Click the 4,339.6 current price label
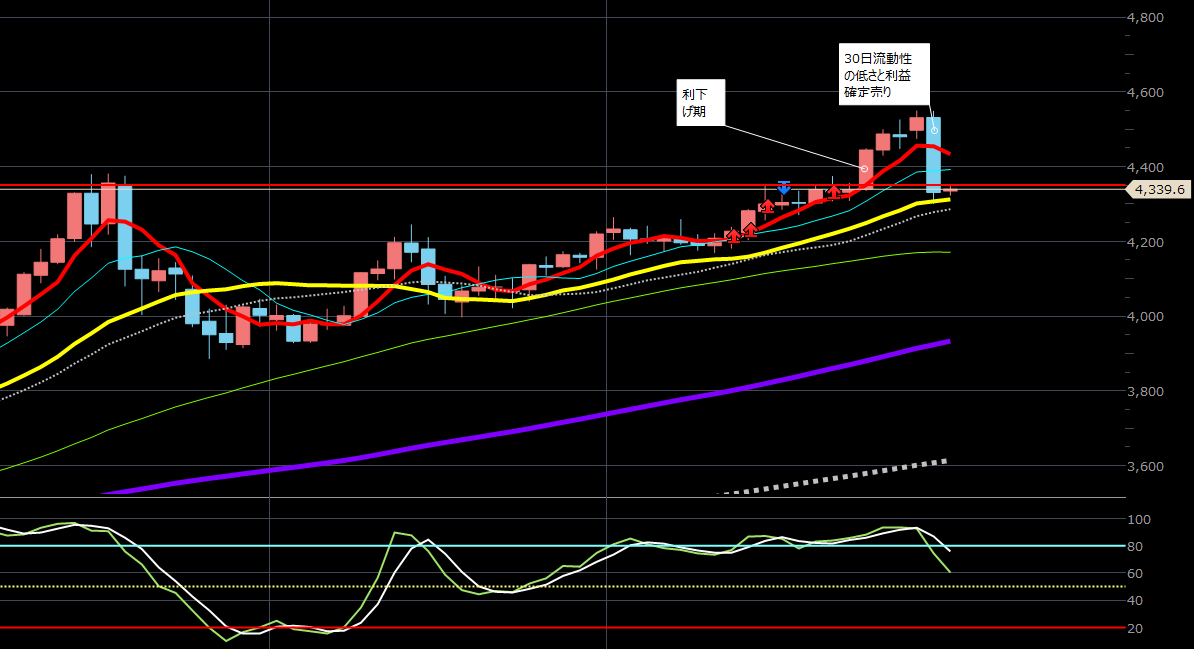 pos(1158,189)
